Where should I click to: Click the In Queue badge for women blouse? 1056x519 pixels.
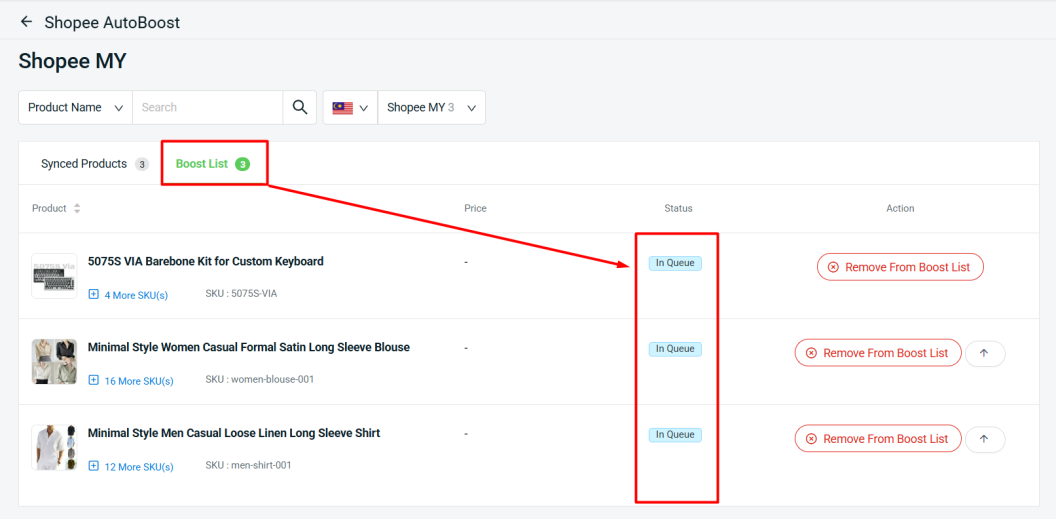coord(675,349)
